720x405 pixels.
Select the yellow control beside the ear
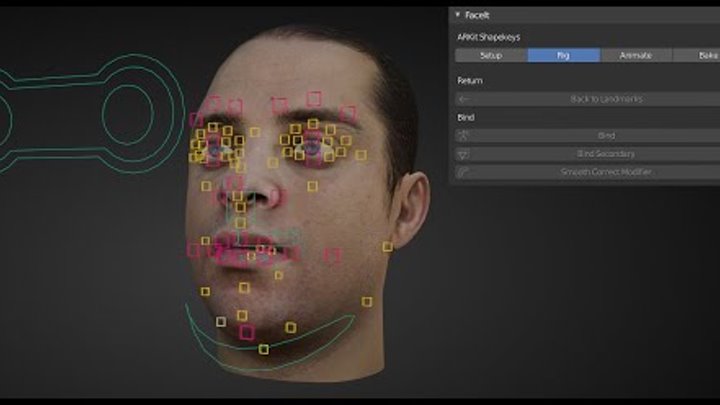pos(387,246)
